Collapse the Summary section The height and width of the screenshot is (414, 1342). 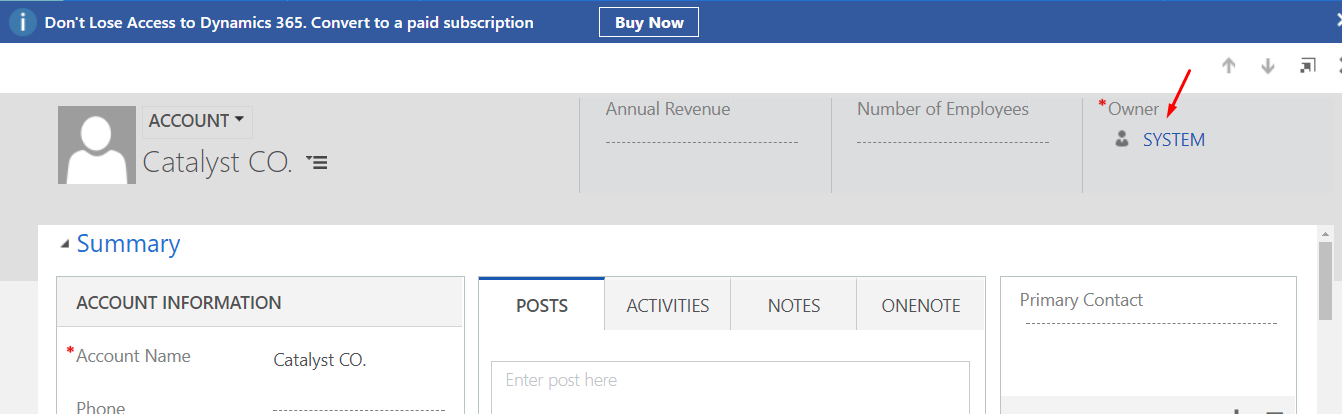(x=66, y=244)
